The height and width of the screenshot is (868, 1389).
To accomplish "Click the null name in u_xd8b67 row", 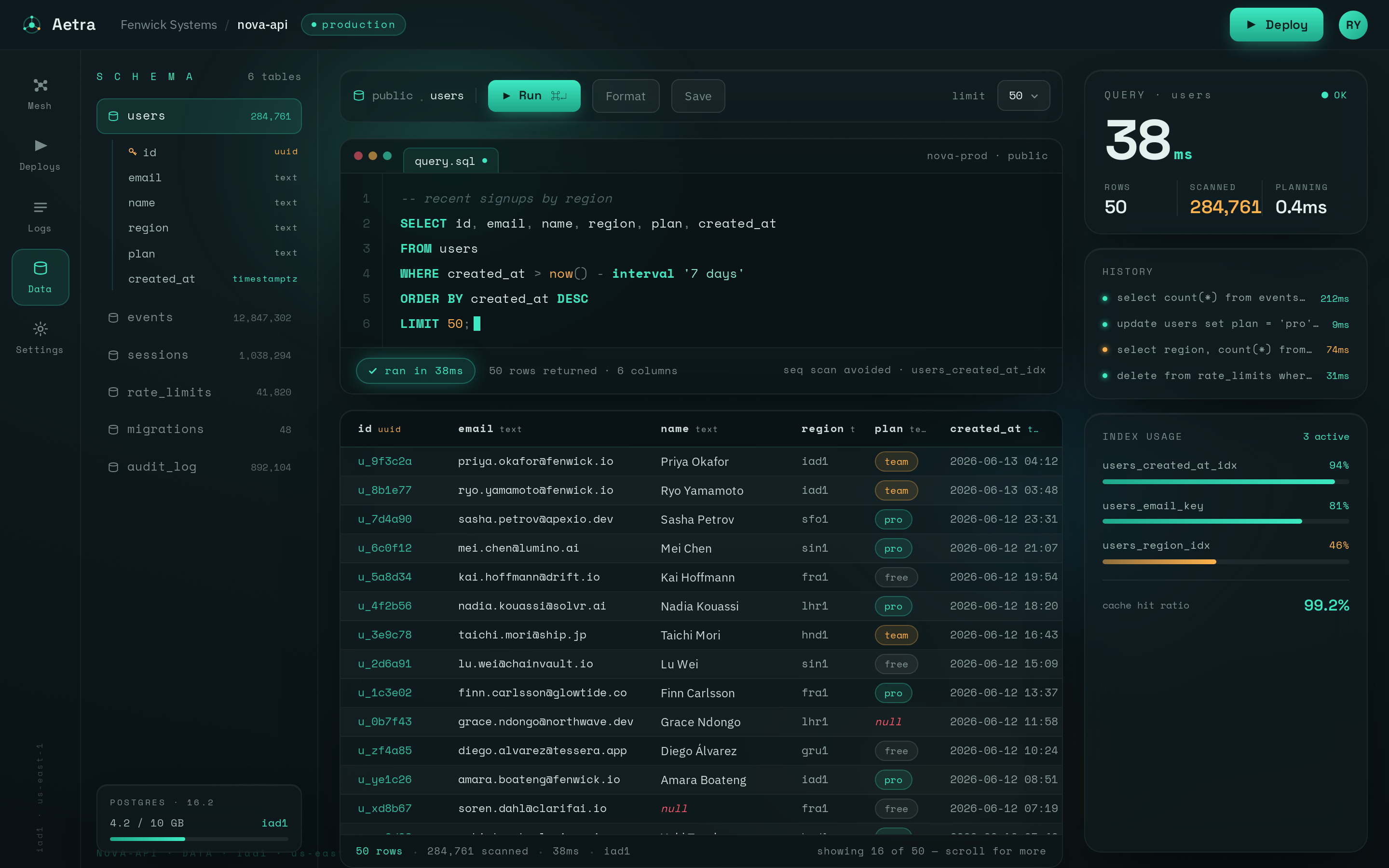I will (674, 808).
